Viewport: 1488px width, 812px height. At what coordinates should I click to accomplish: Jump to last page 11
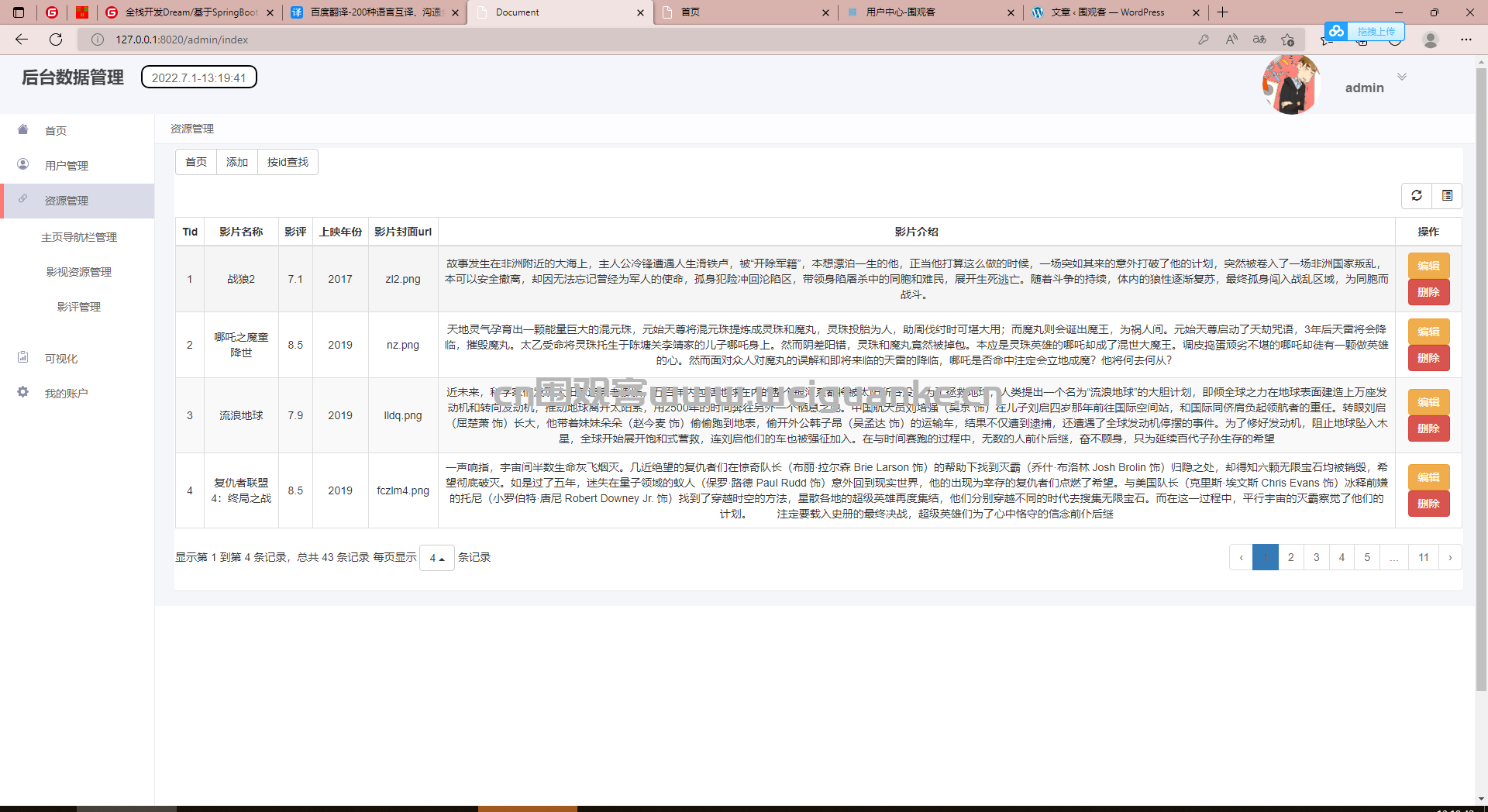coord(1424,557)
